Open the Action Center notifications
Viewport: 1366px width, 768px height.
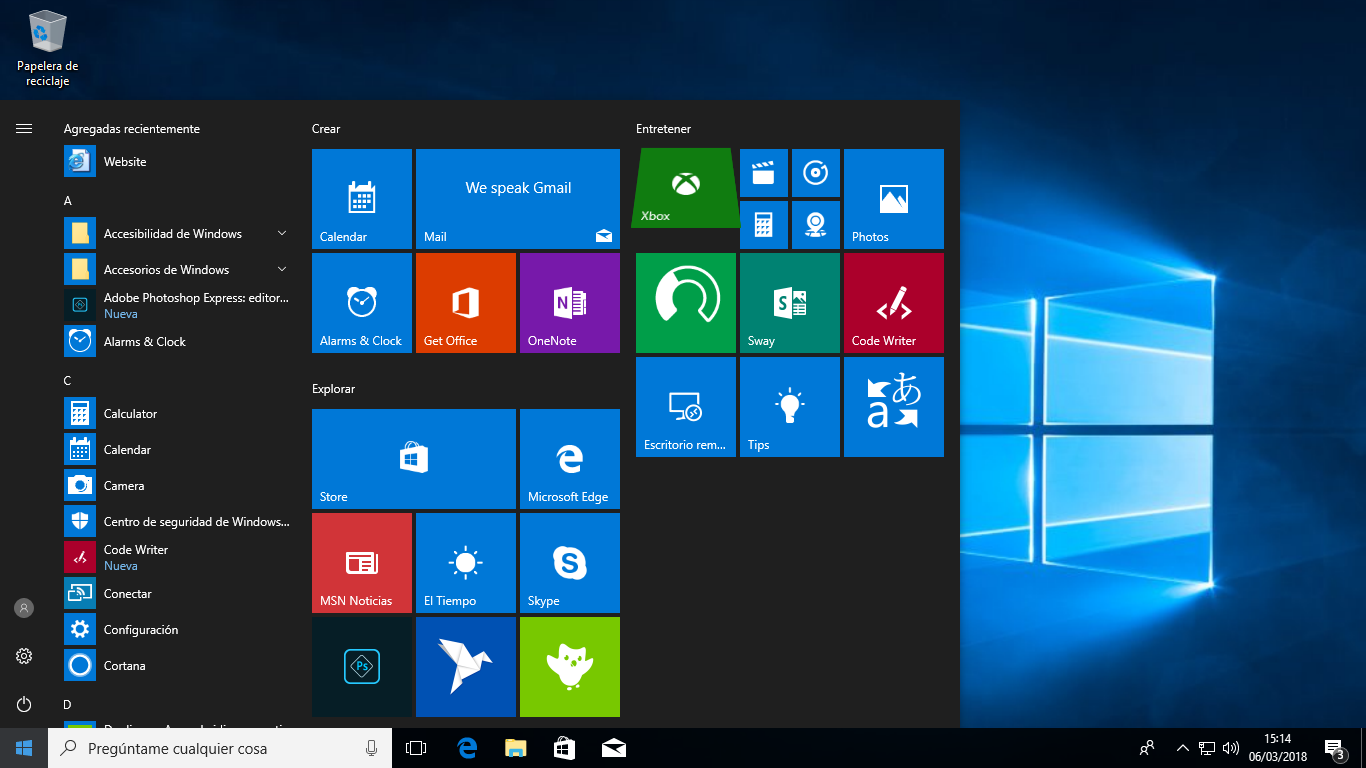[x=1334, y=748]
